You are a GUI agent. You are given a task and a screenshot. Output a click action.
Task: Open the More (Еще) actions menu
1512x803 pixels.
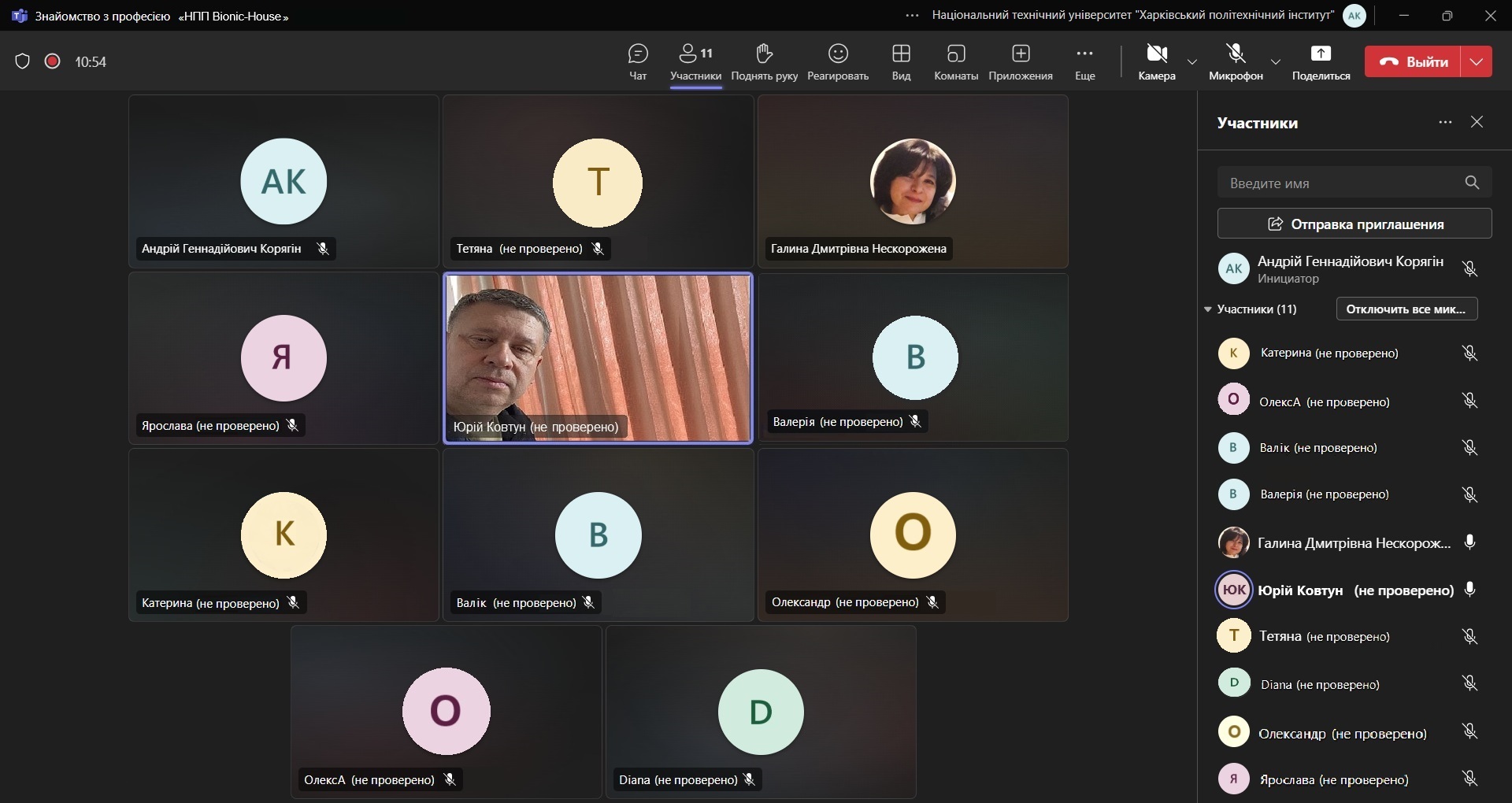click(1084, 61)
